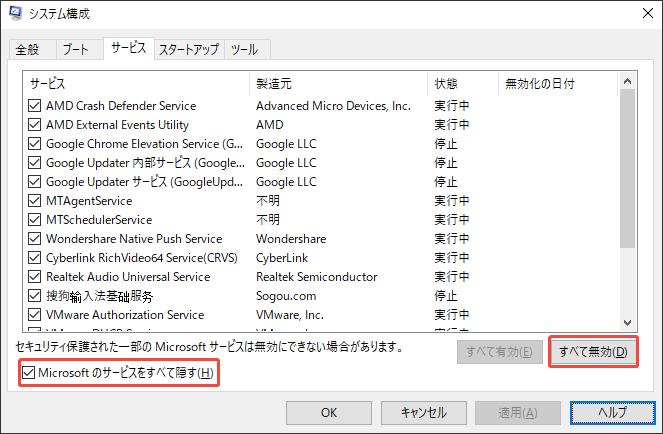The image size is (663, 434).
Task: Click the Realtek Semiconductor manufacturer text
Action: point(316,277)
